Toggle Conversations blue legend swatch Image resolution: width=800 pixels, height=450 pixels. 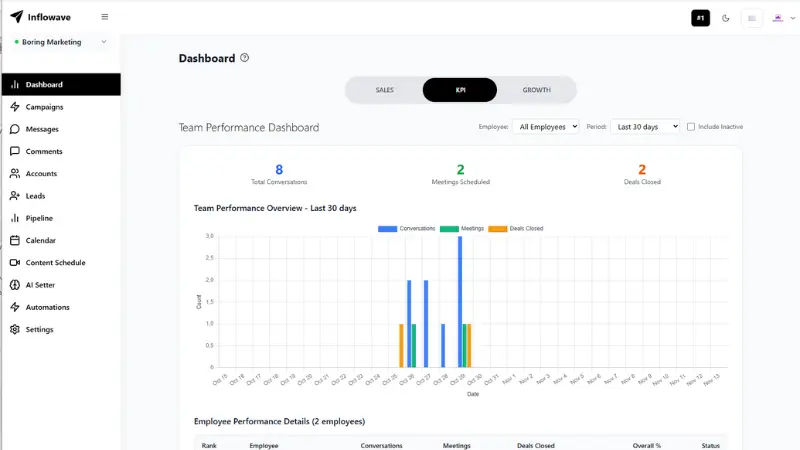coord(387,229)
